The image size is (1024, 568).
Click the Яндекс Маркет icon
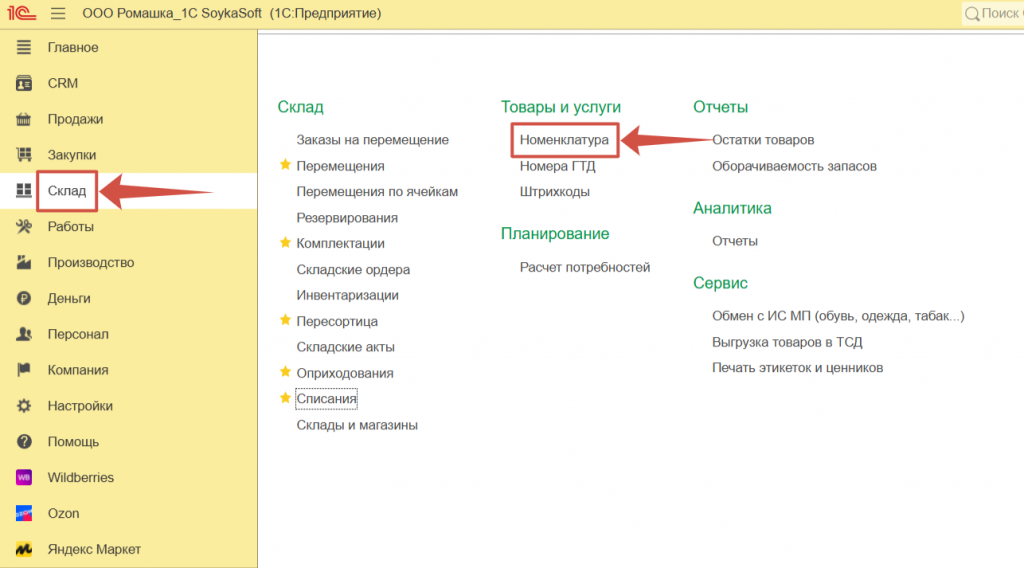(24, 549)
